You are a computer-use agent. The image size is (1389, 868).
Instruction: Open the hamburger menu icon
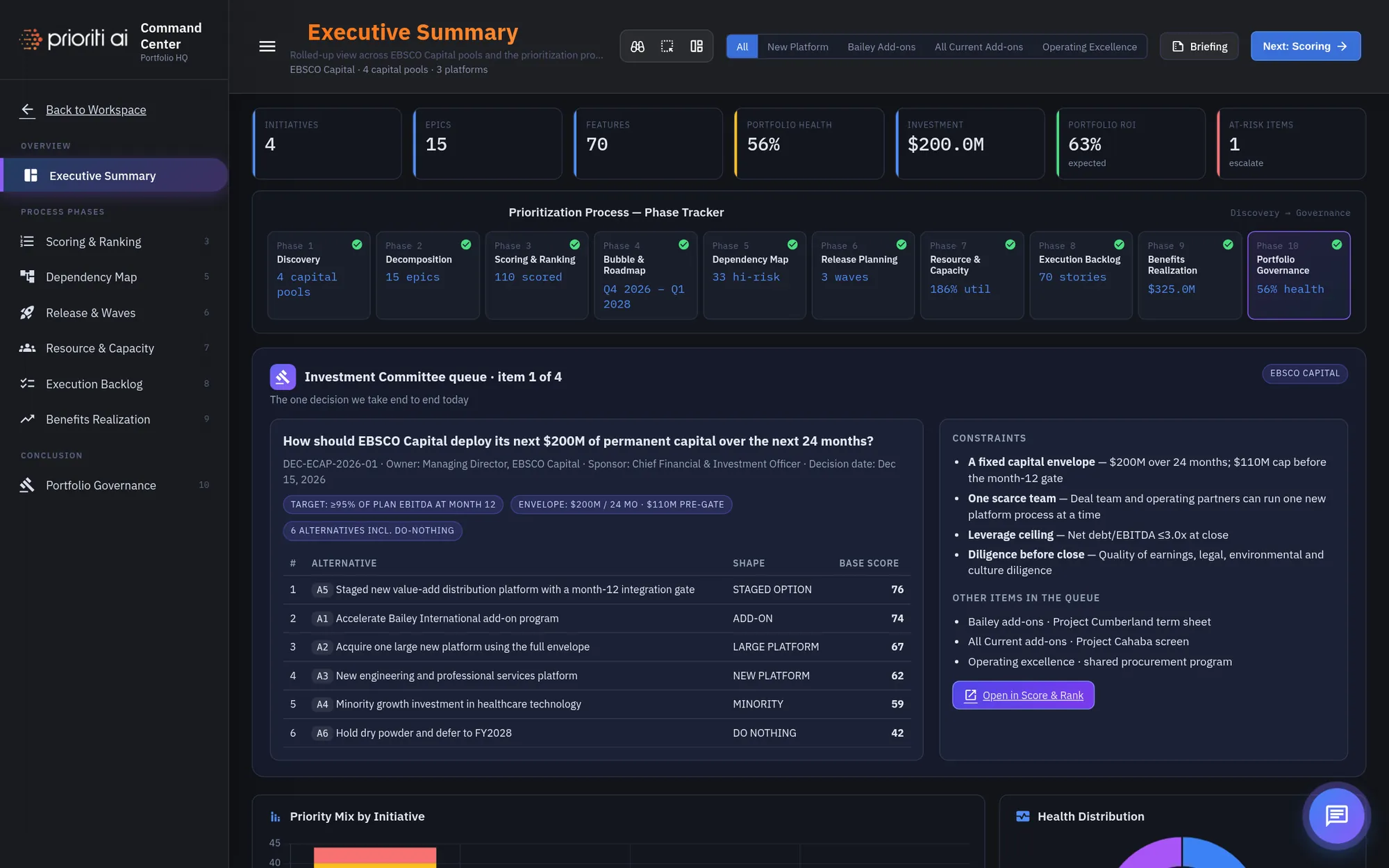click(x=267, y=47)
